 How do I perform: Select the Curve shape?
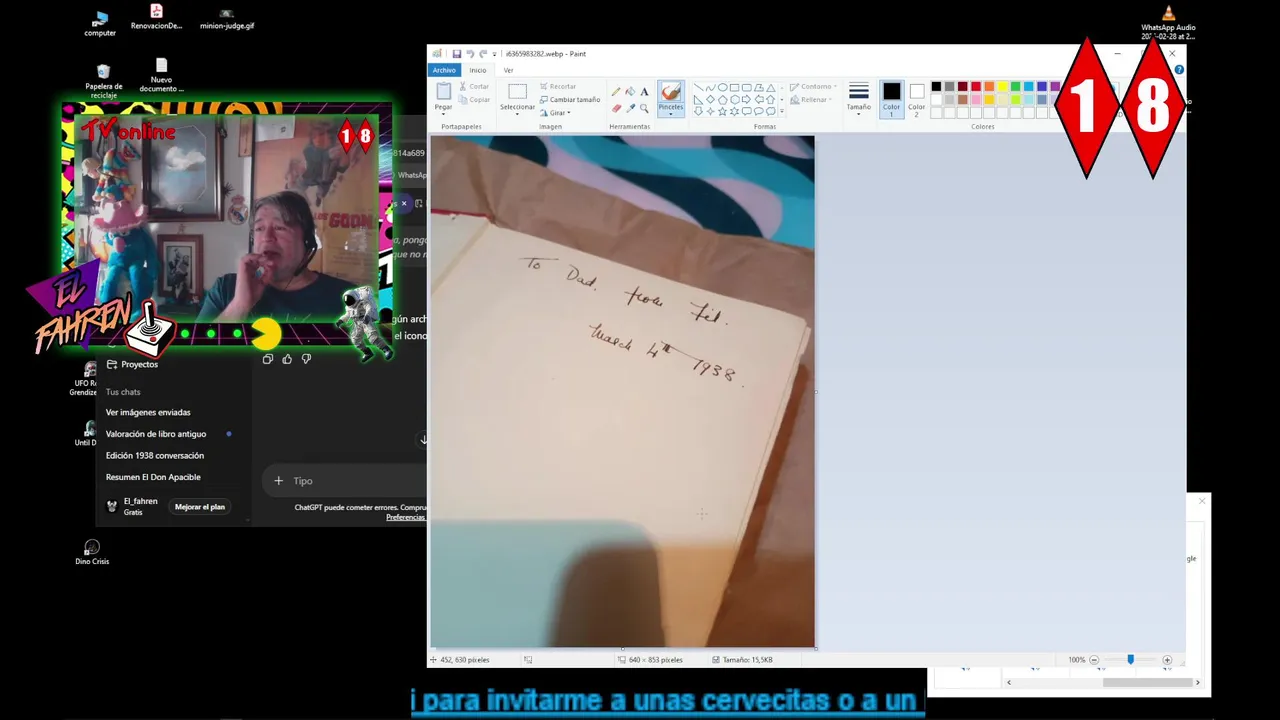710,88
